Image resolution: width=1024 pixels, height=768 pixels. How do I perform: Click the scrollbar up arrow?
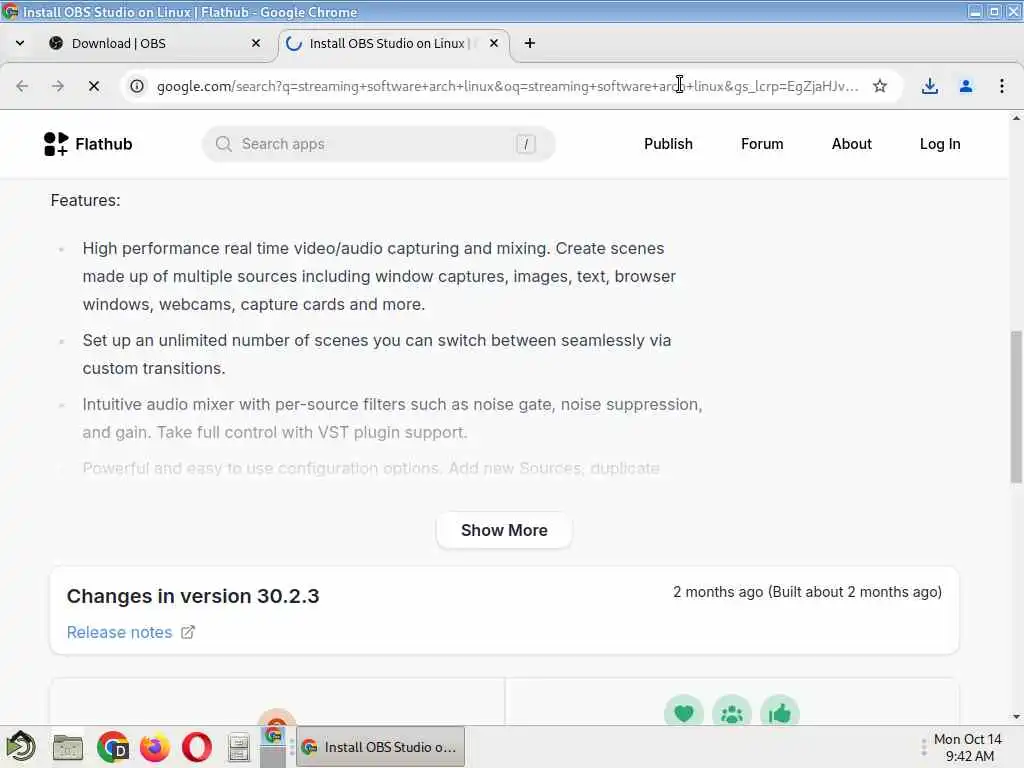pyautogui.click(x=1016, y=118)
